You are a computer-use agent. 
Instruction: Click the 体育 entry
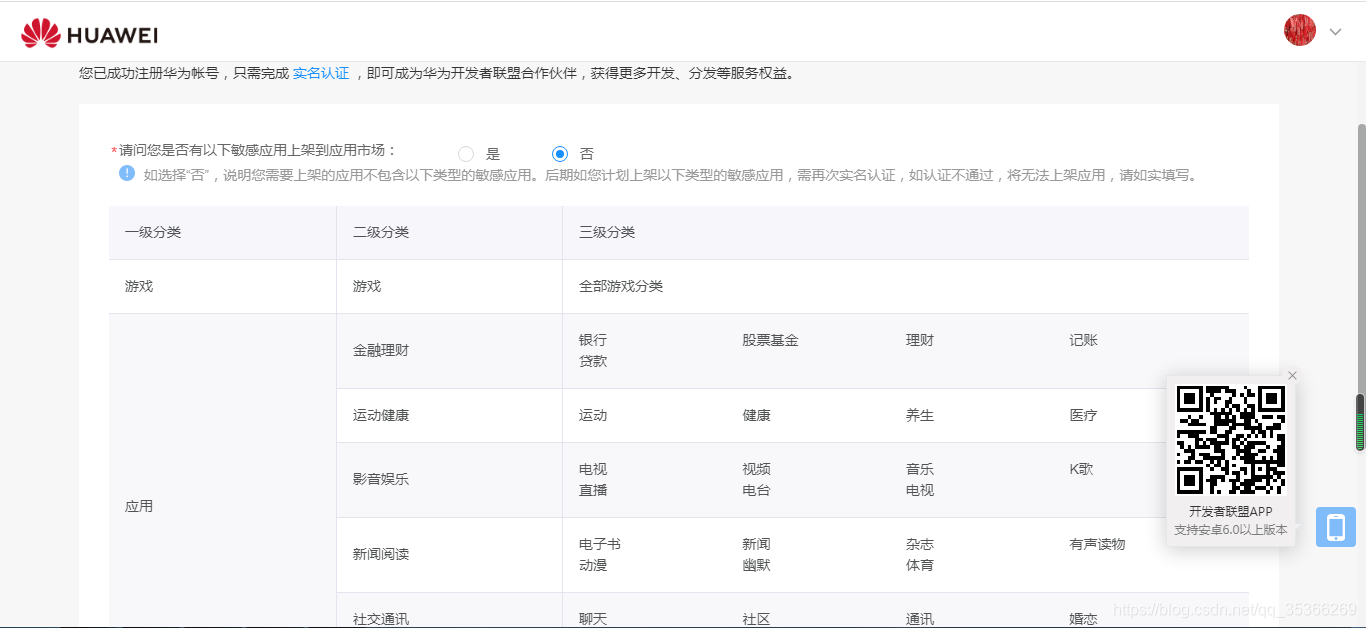(x=920, y=565)
